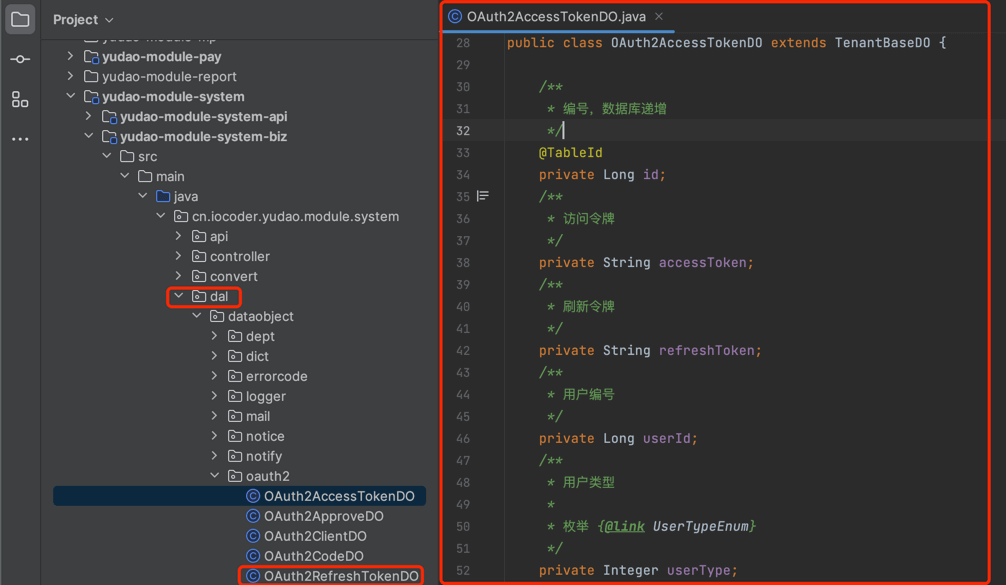Select OAuth2ClientDO in the project tree
Image resolution: width=1006 pixels, height=585 pixels.
tap(314, 536)
